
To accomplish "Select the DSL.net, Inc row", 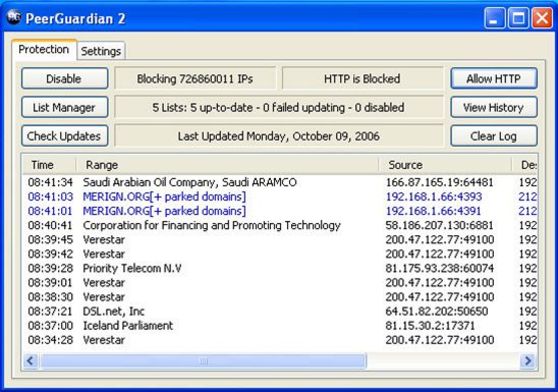I will click(x=280, y=311).
